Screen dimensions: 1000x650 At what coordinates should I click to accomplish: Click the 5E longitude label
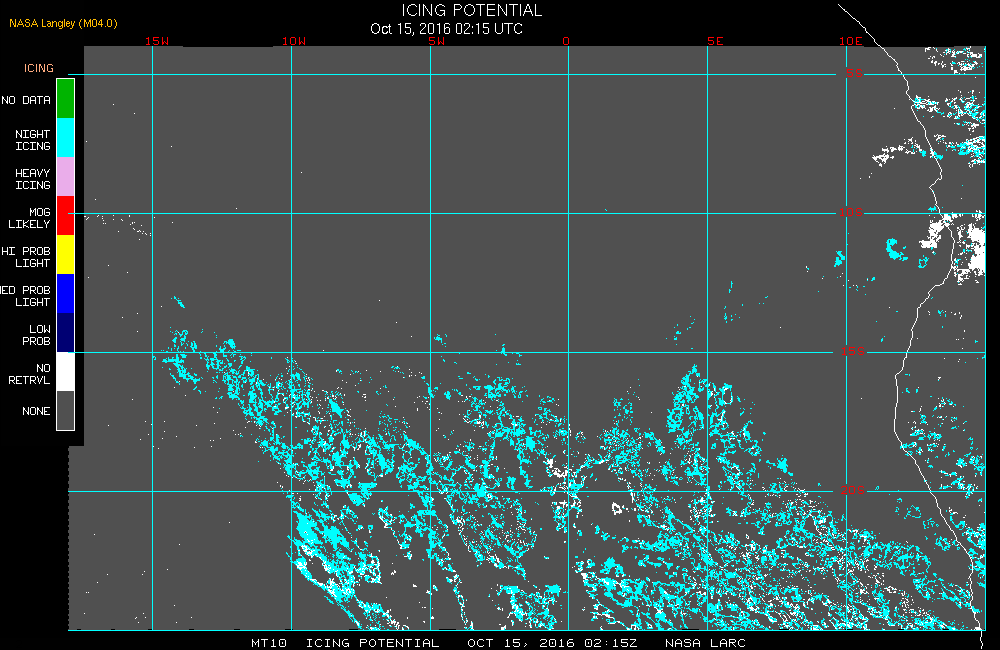click(x=715, y=41)
